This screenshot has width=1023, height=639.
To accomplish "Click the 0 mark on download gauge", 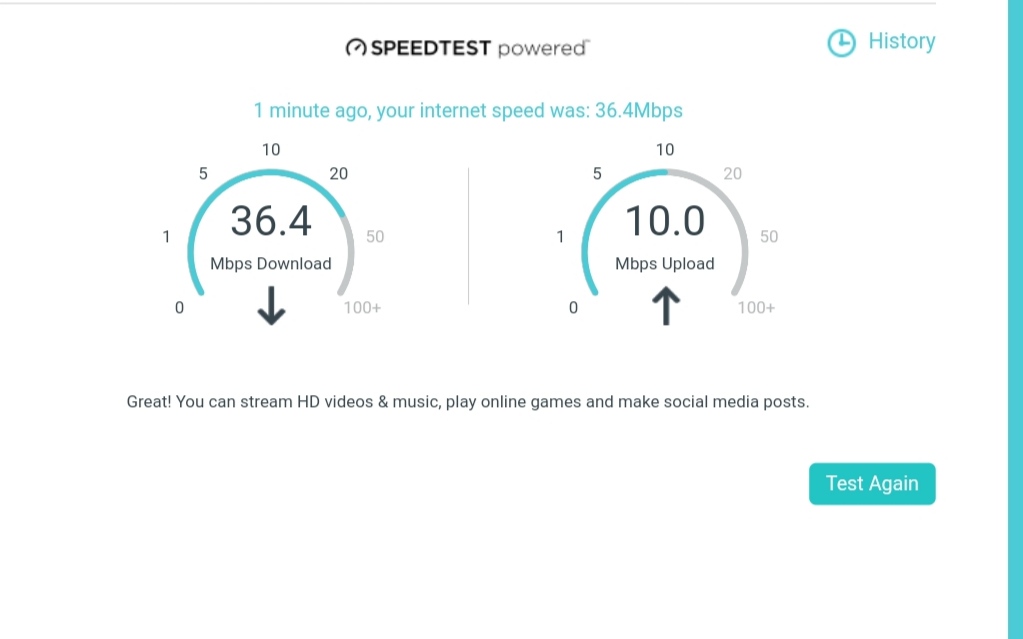I will tap(179, 307).
